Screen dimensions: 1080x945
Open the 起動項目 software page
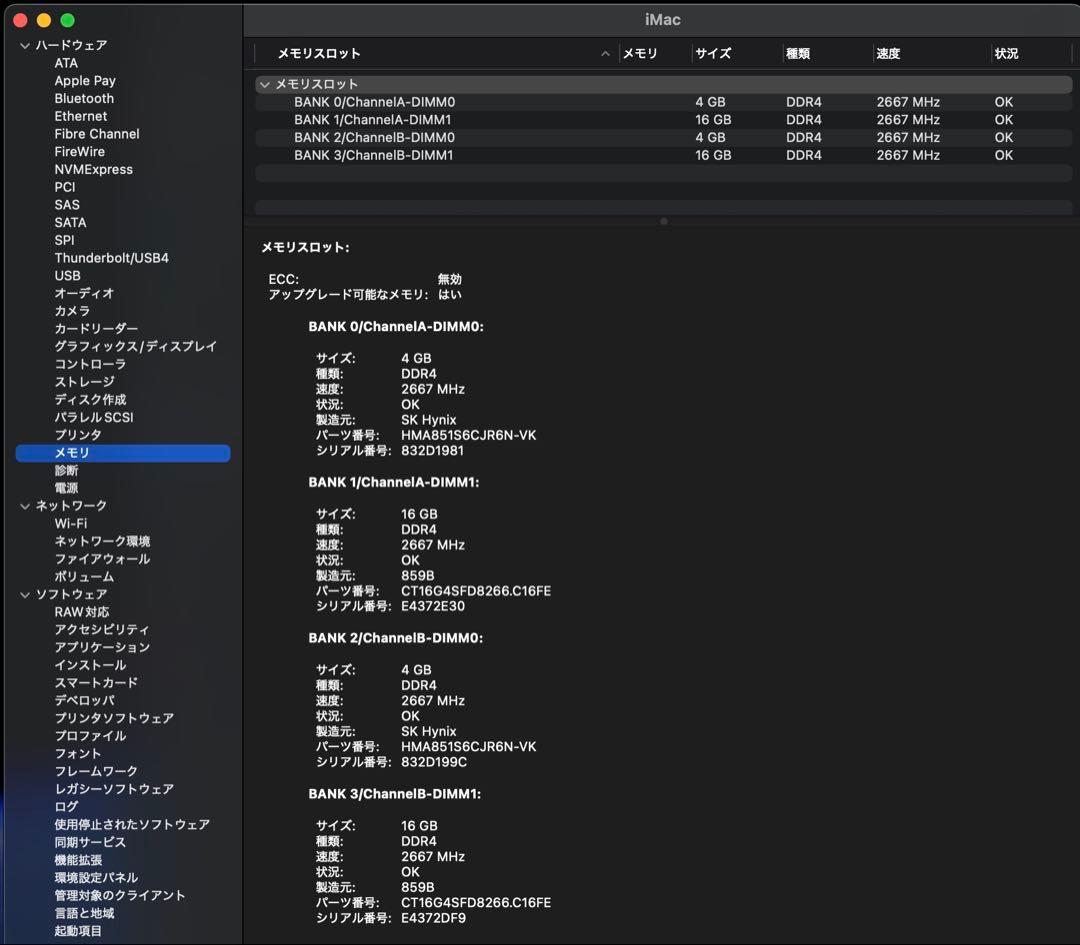click(x=76, y=931)
